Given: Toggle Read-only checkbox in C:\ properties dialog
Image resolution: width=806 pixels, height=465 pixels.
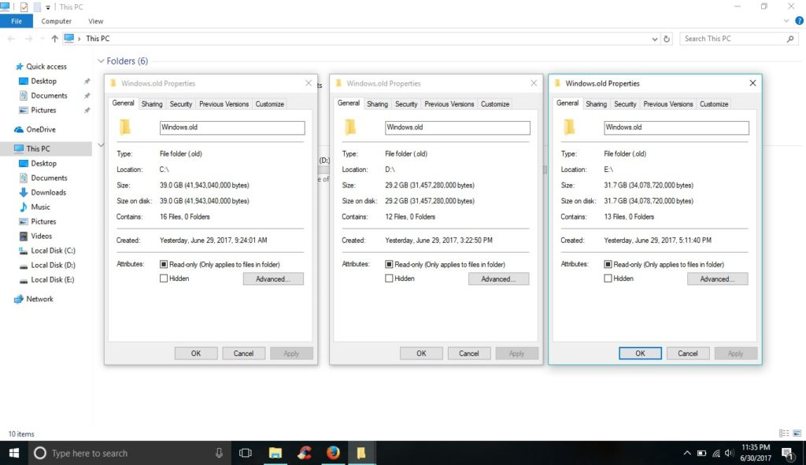Looking at the screenshot, I should pos(163,264).
